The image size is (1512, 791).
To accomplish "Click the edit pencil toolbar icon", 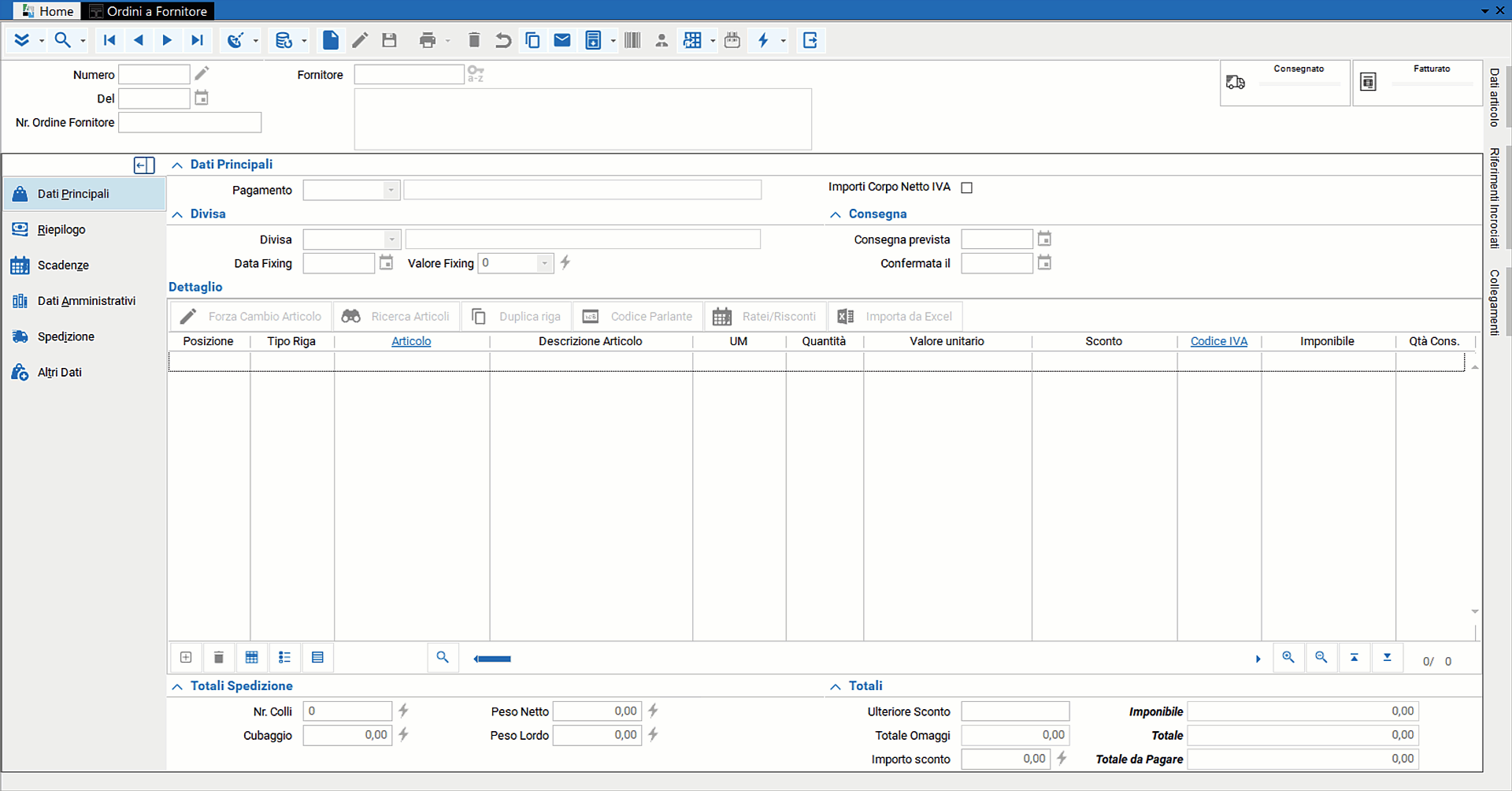I will [360, 40].
